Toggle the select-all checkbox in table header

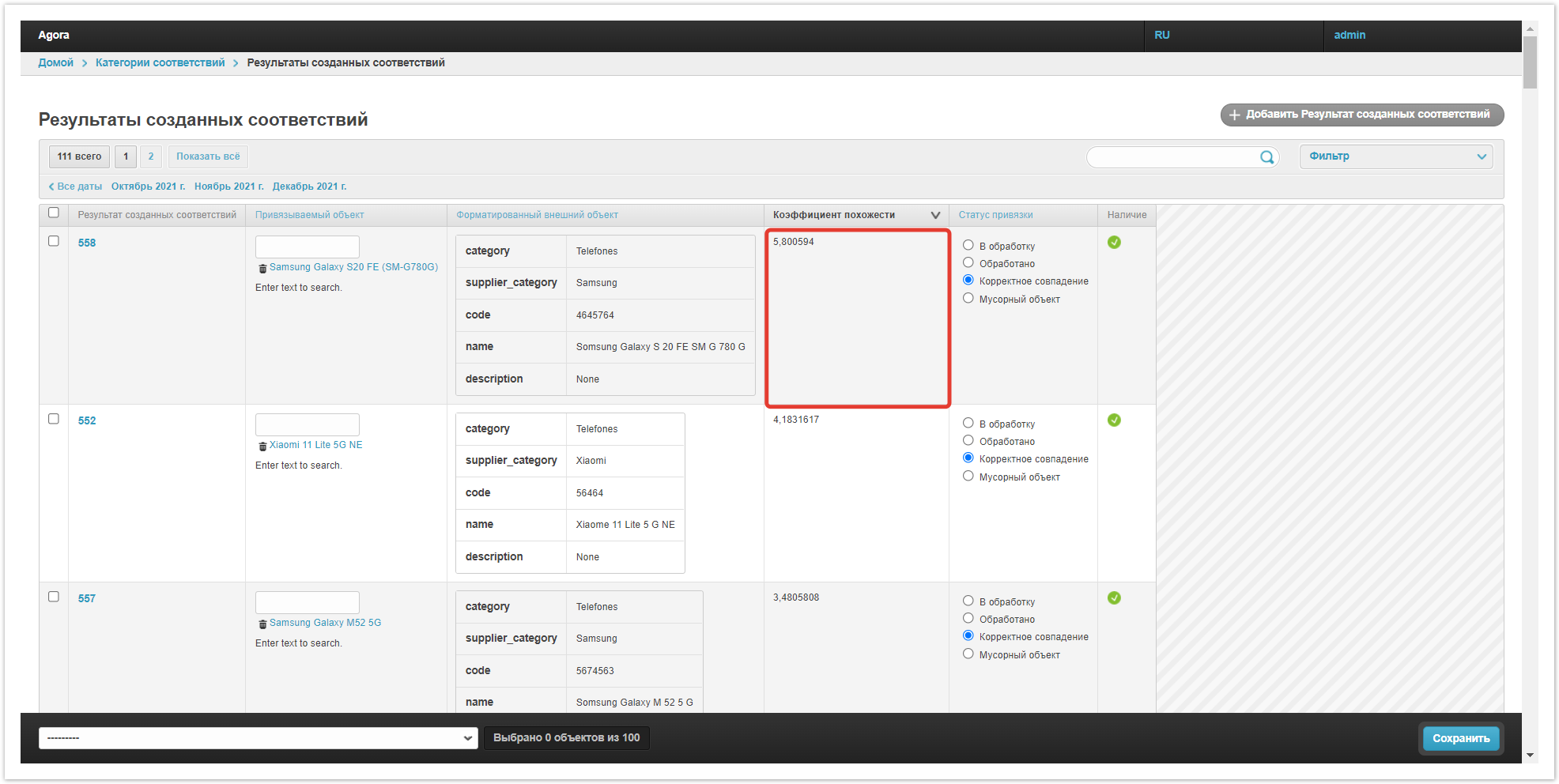tap(54, 213)
